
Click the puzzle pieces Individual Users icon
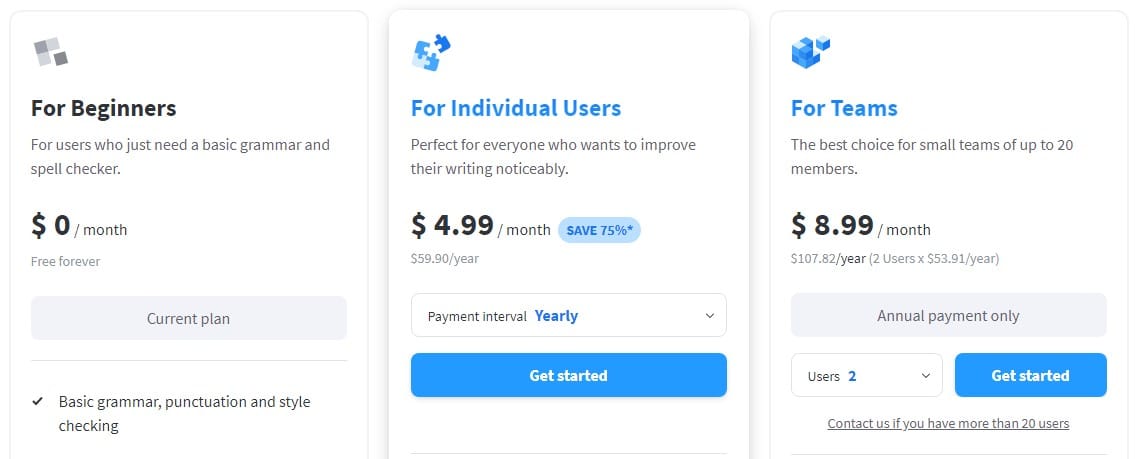coord(431,52)
